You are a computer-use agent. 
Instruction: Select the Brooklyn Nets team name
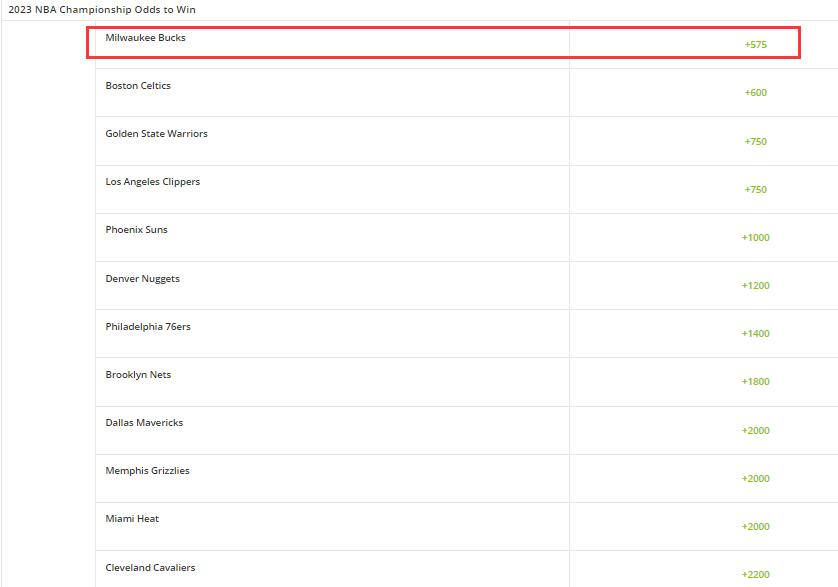pyautogui.click(x=138, y=375)
